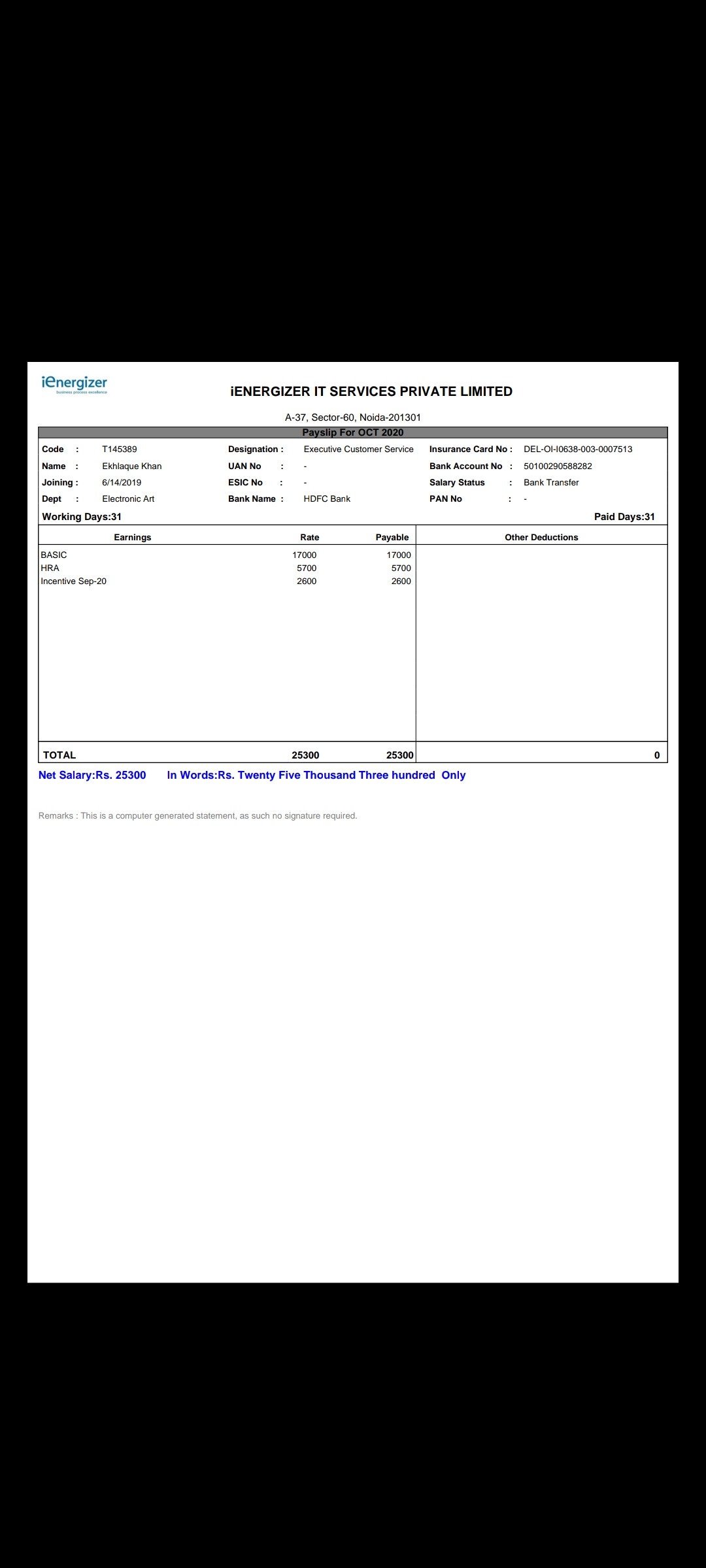Select the HDFC Bank value
The width and height of the screenshot is (706, 1568).
click(x=327, y=499)
